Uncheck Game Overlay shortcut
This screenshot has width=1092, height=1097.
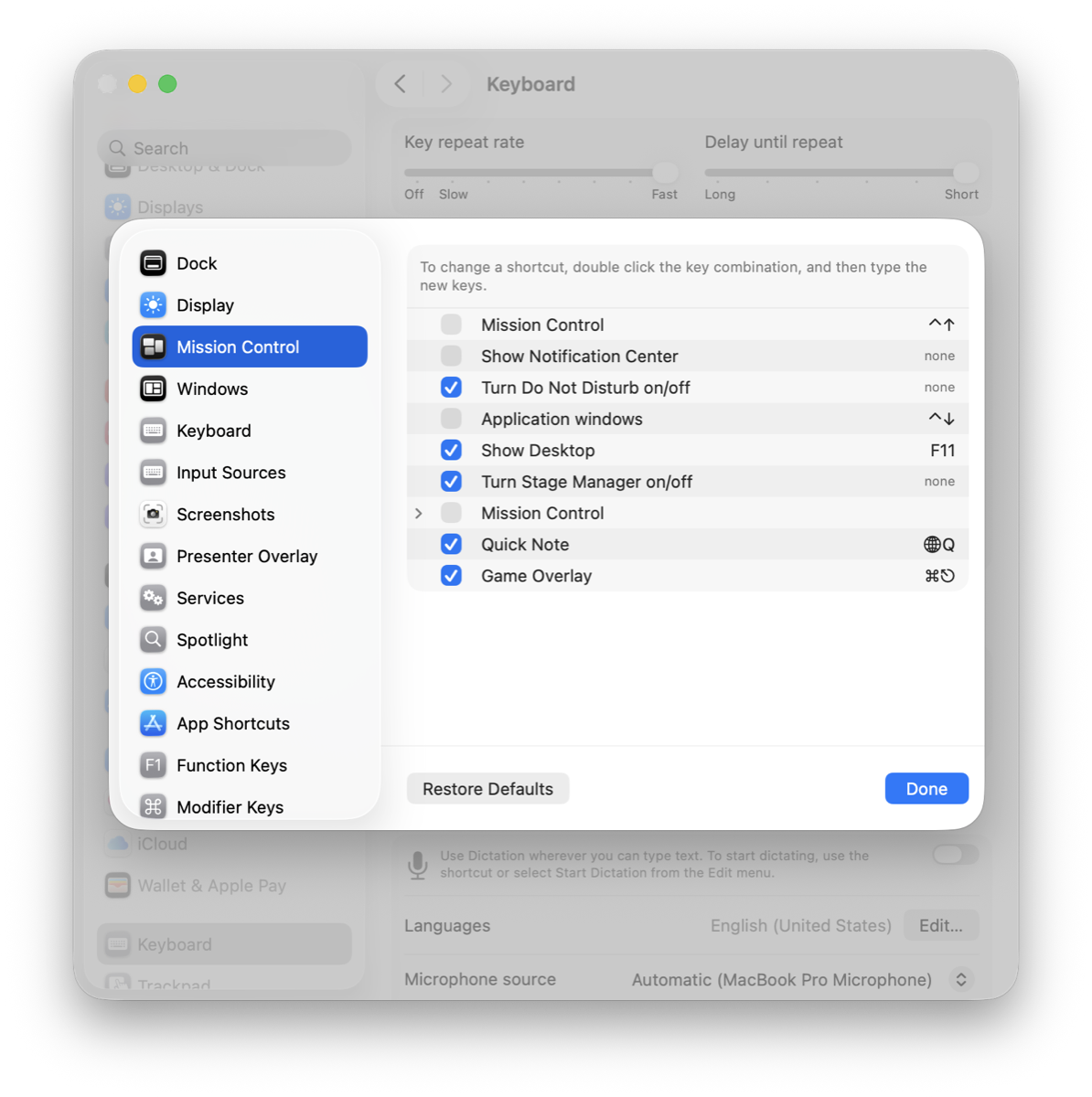click(451, 576)
